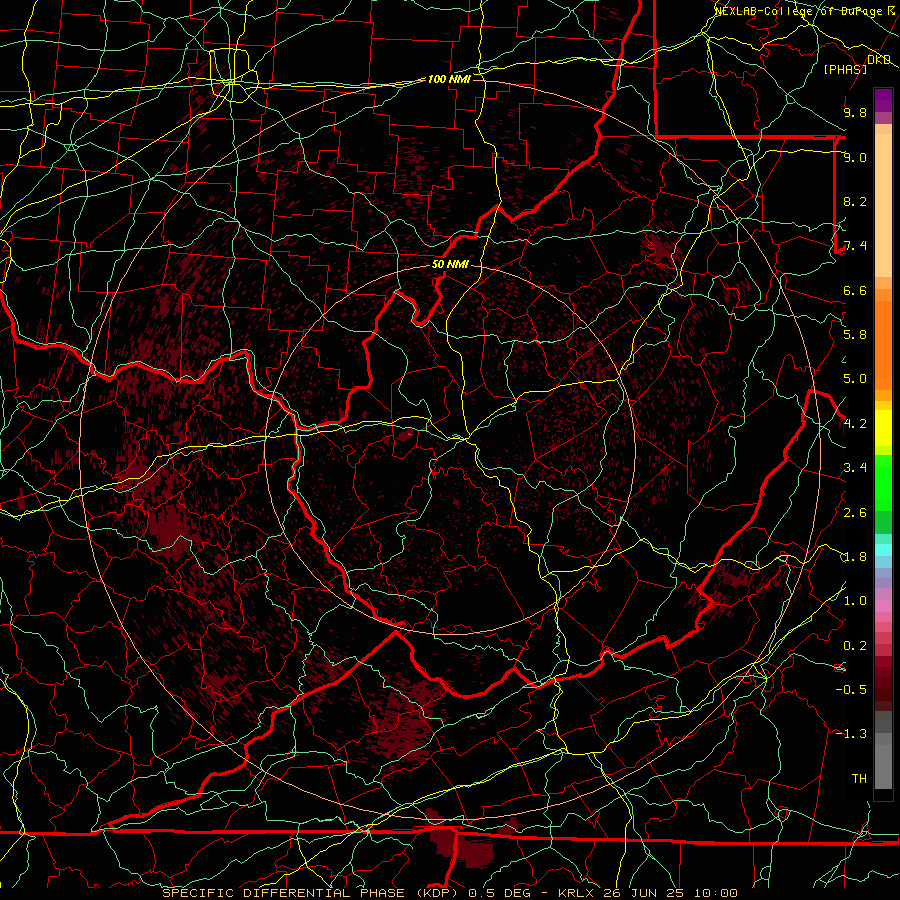Screen dimensions: 900x900
Task: Pick the peach color bar segment
Action: (x=883, y=205)
